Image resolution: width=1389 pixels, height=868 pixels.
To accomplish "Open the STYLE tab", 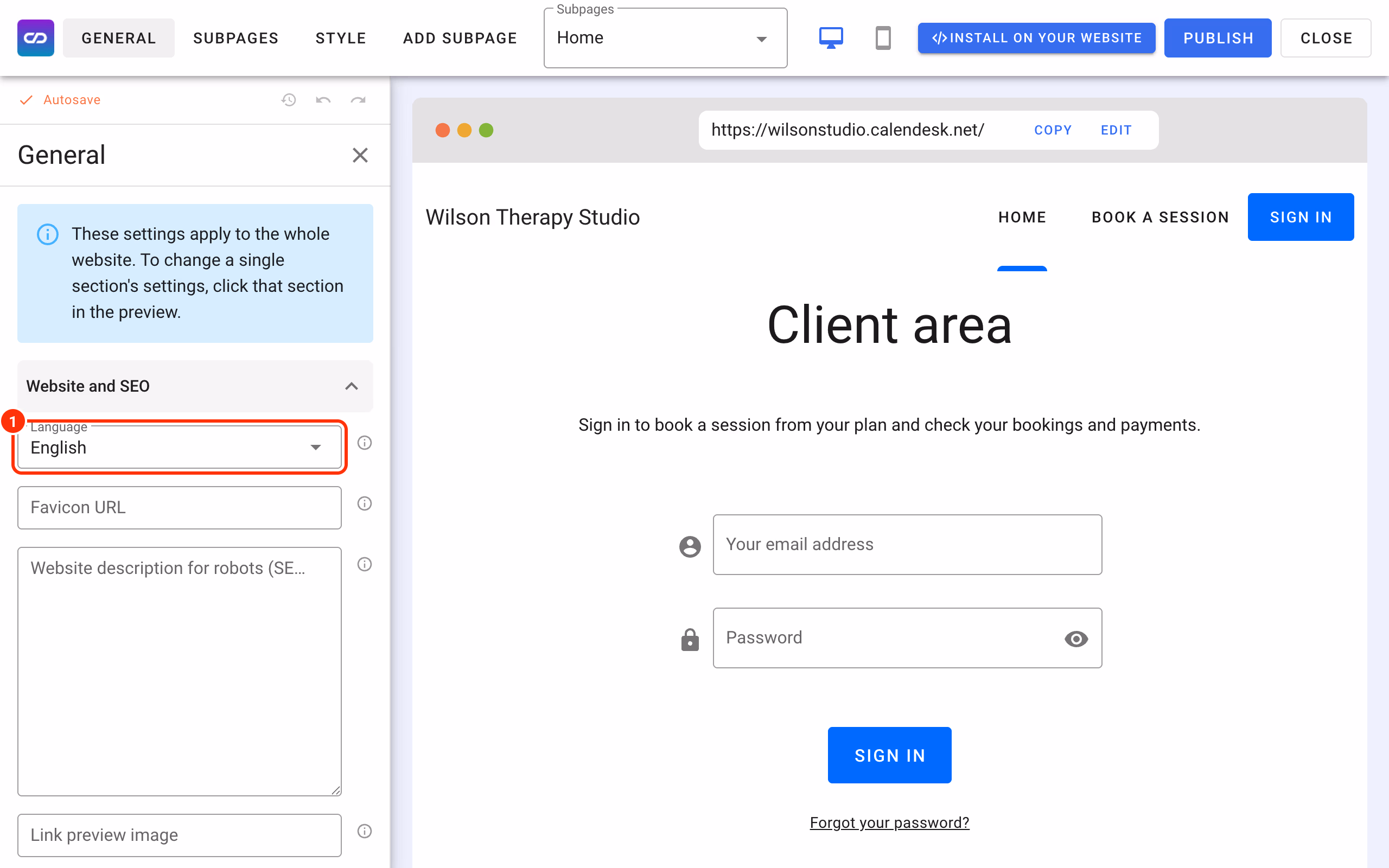I will coord(341,38).
